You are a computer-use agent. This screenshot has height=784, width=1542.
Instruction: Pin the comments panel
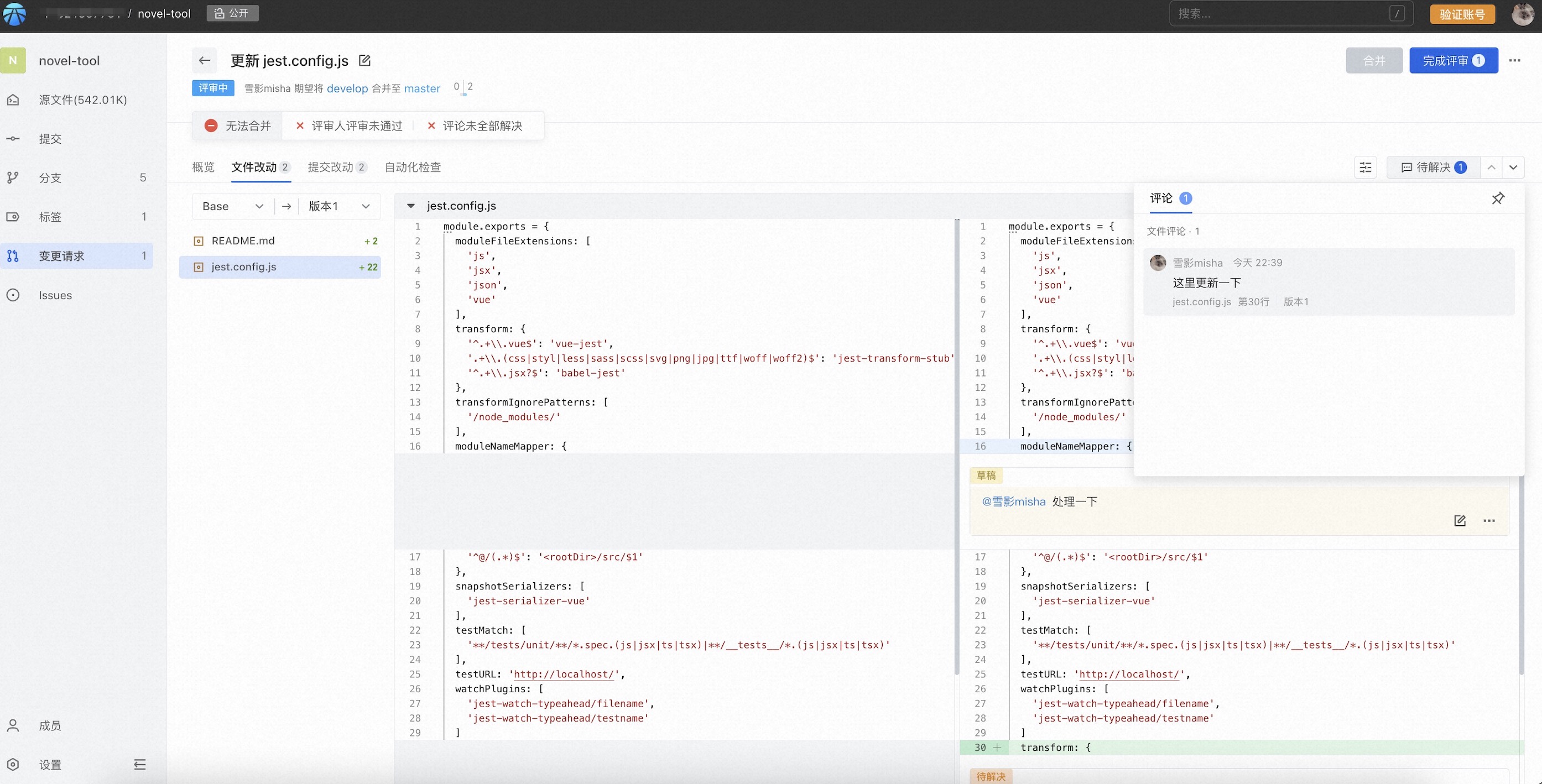[1498, 198]
